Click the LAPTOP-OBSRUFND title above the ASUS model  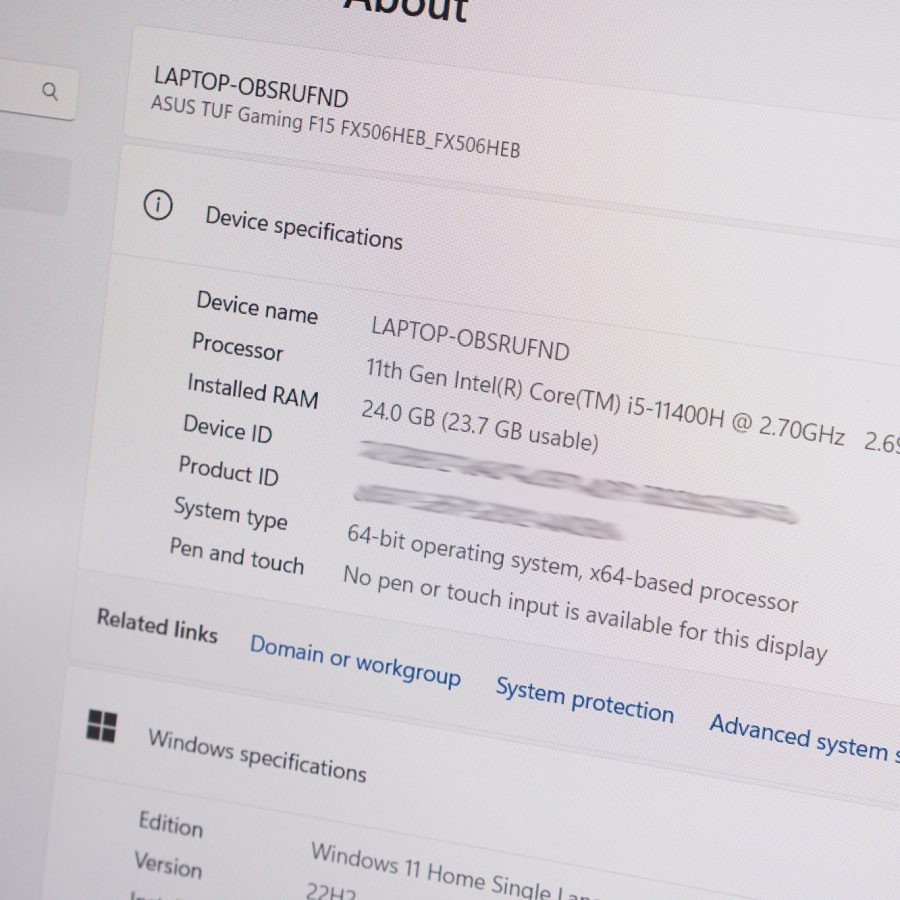point(251,87)
